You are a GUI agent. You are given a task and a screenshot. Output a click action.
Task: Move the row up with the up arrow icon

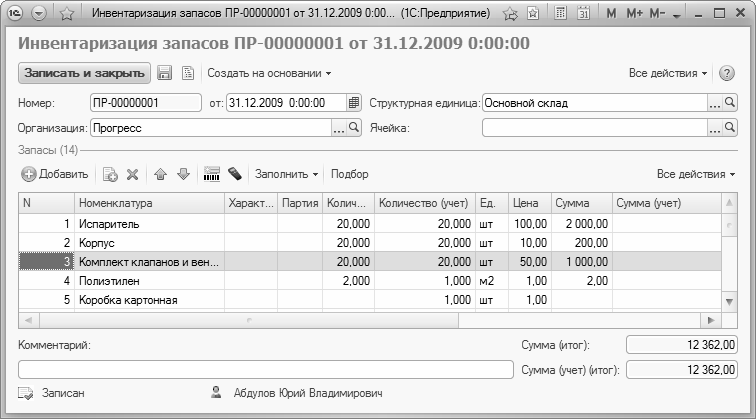(x=160, y=174)
